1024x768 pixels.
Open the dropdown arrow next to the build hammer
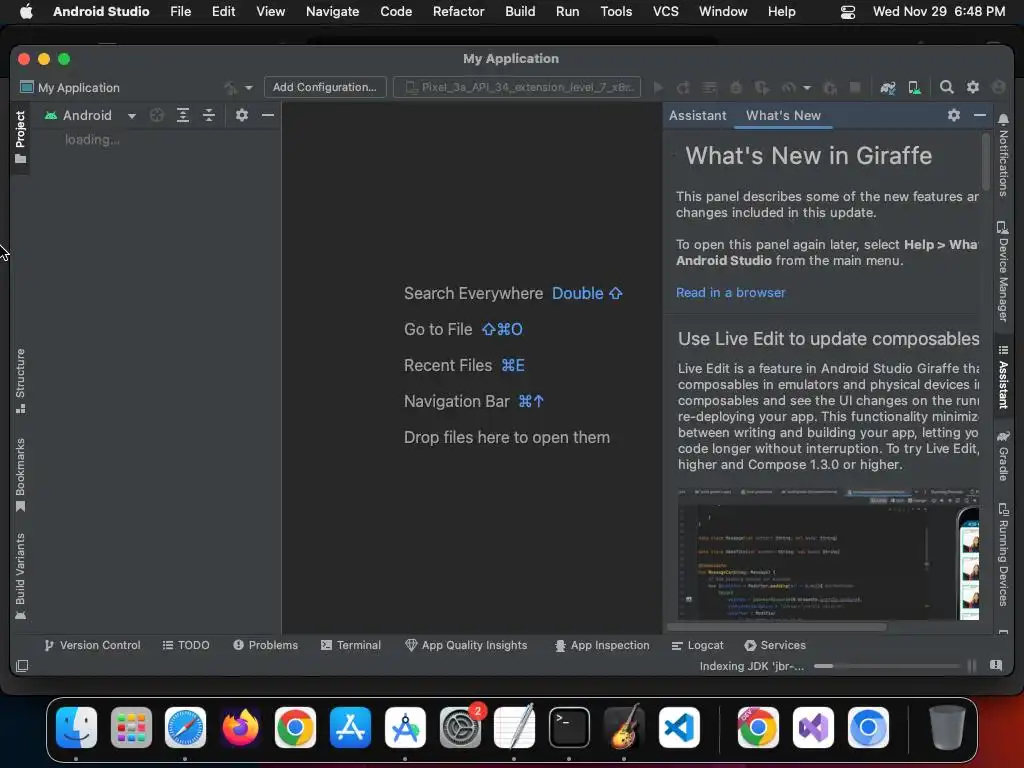(248, 88)
